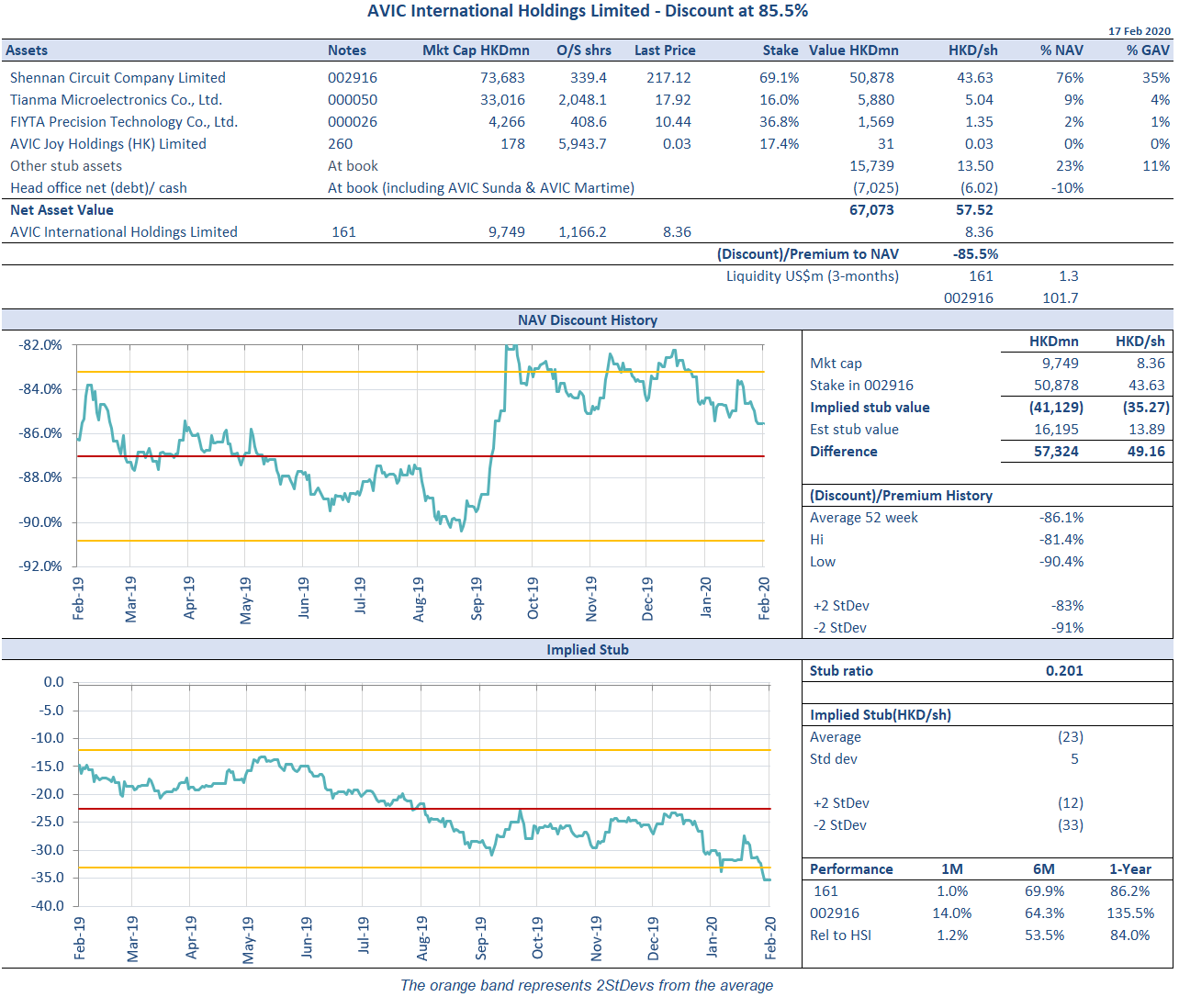
Task: Select the NAV per share '57.52'
Action: 974,210
